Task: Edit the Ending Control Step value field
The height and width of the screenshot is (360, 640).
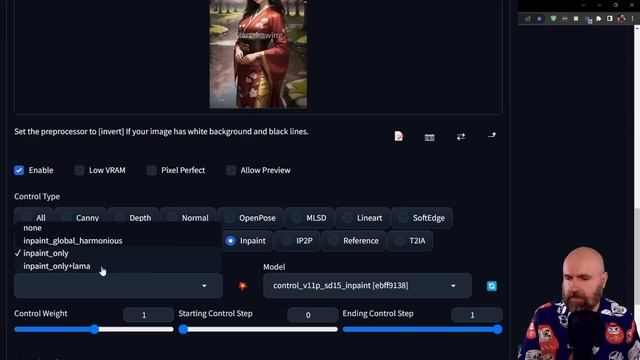Action: pyautogui.click(x=477, y=315)
